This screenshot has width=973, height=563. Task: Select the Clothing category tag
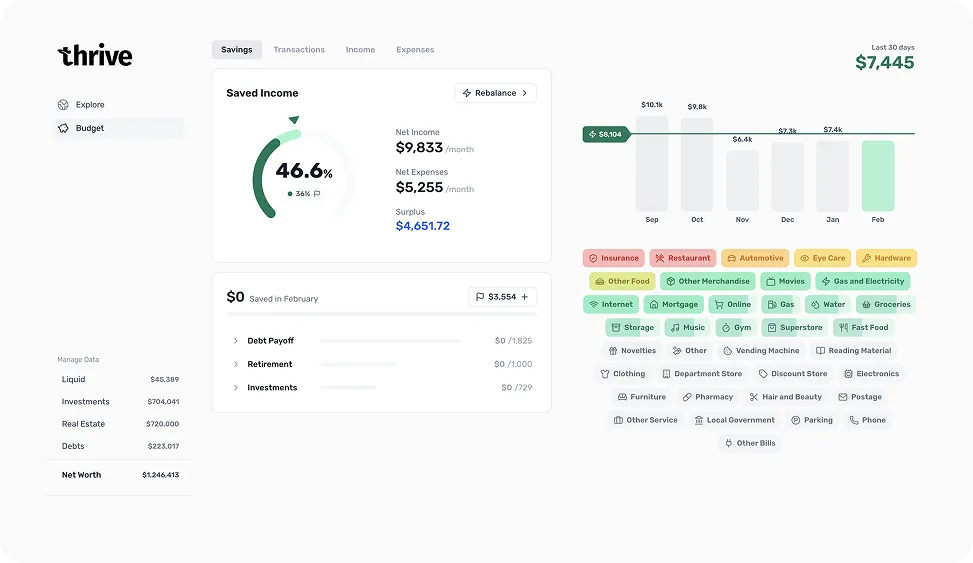(x=623, y=374)
